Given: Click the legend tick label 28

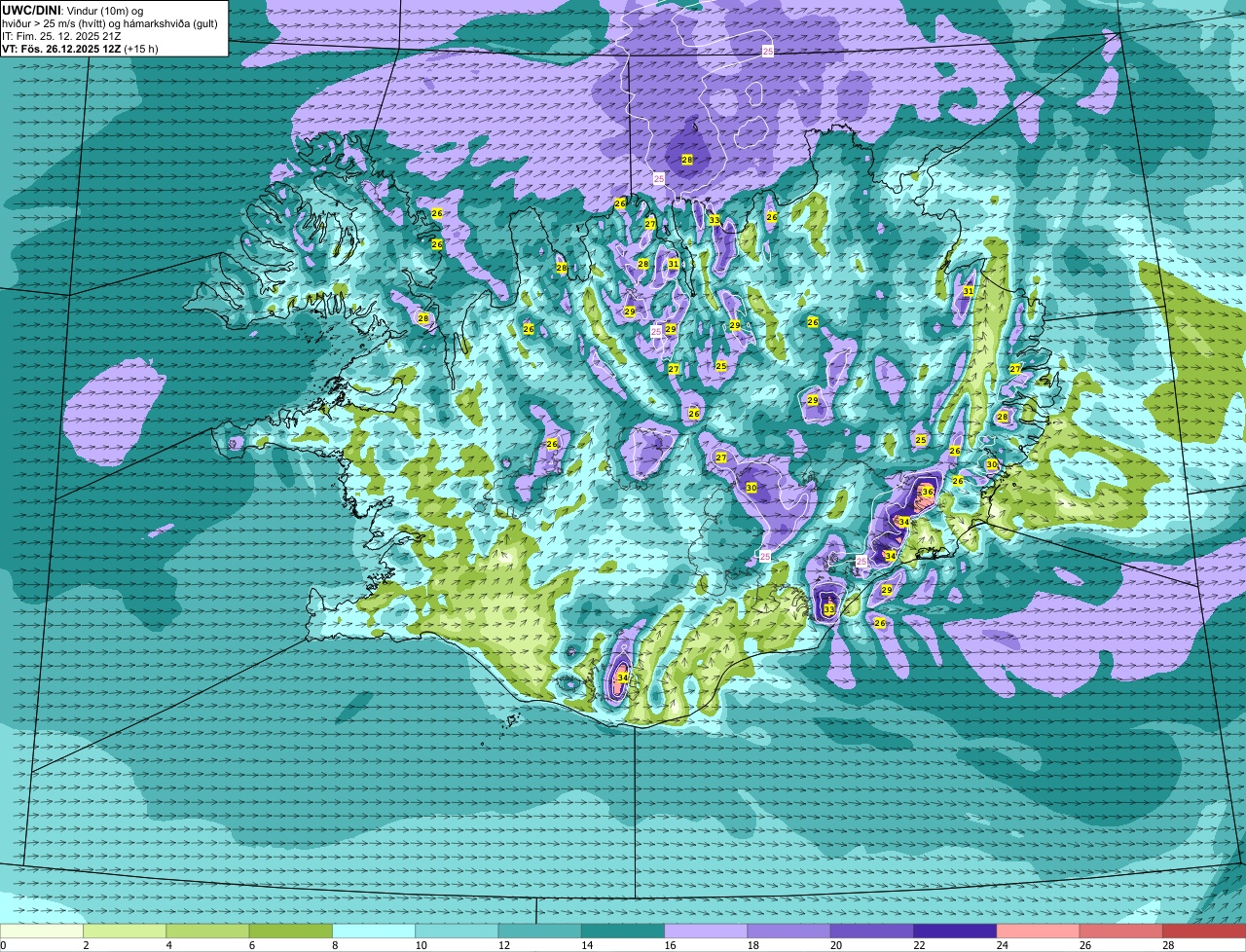Looking at the screenshot, I should (x=1168, y=945).
